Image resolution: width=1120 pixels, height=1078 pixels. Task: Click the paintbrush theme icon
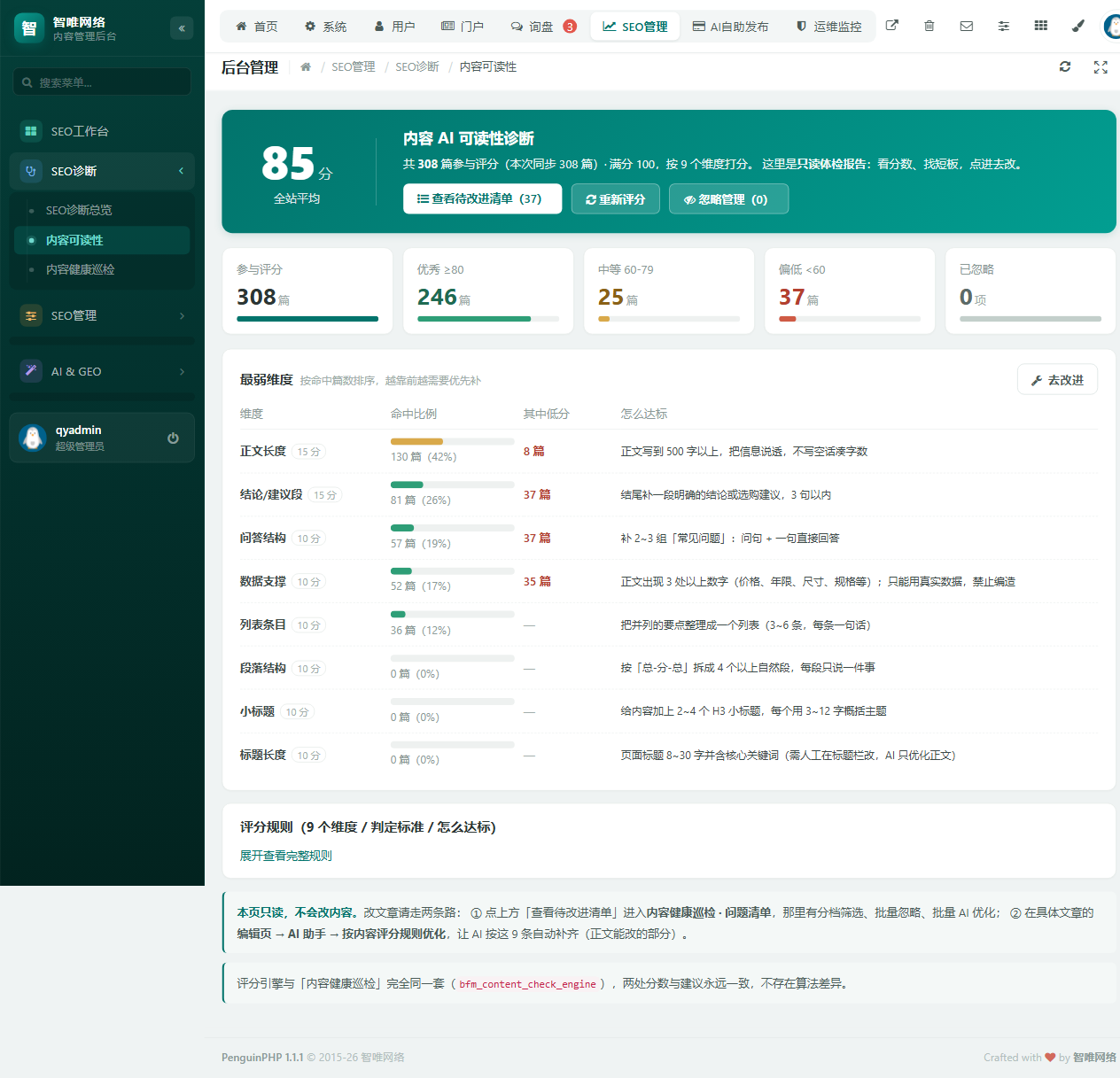point(1078,26)
